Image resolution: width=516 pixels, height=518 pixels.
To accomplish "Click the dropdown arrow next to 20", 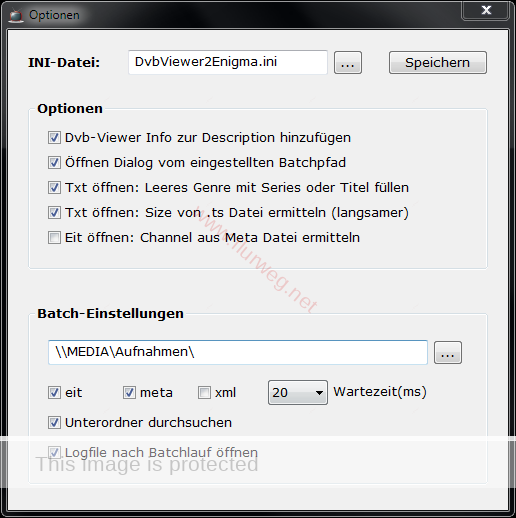I will 319,393.
